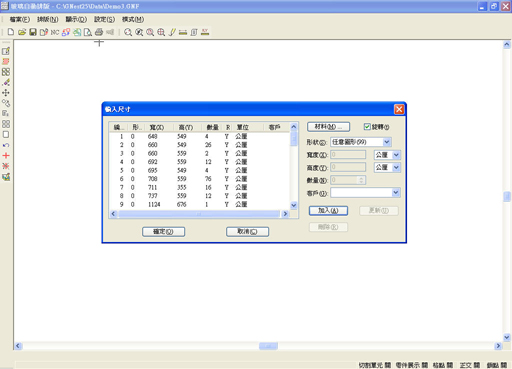Click the edit note icon atop left sidebar
Viewport: 512px width, 369px height.
[x=6, y=51]
